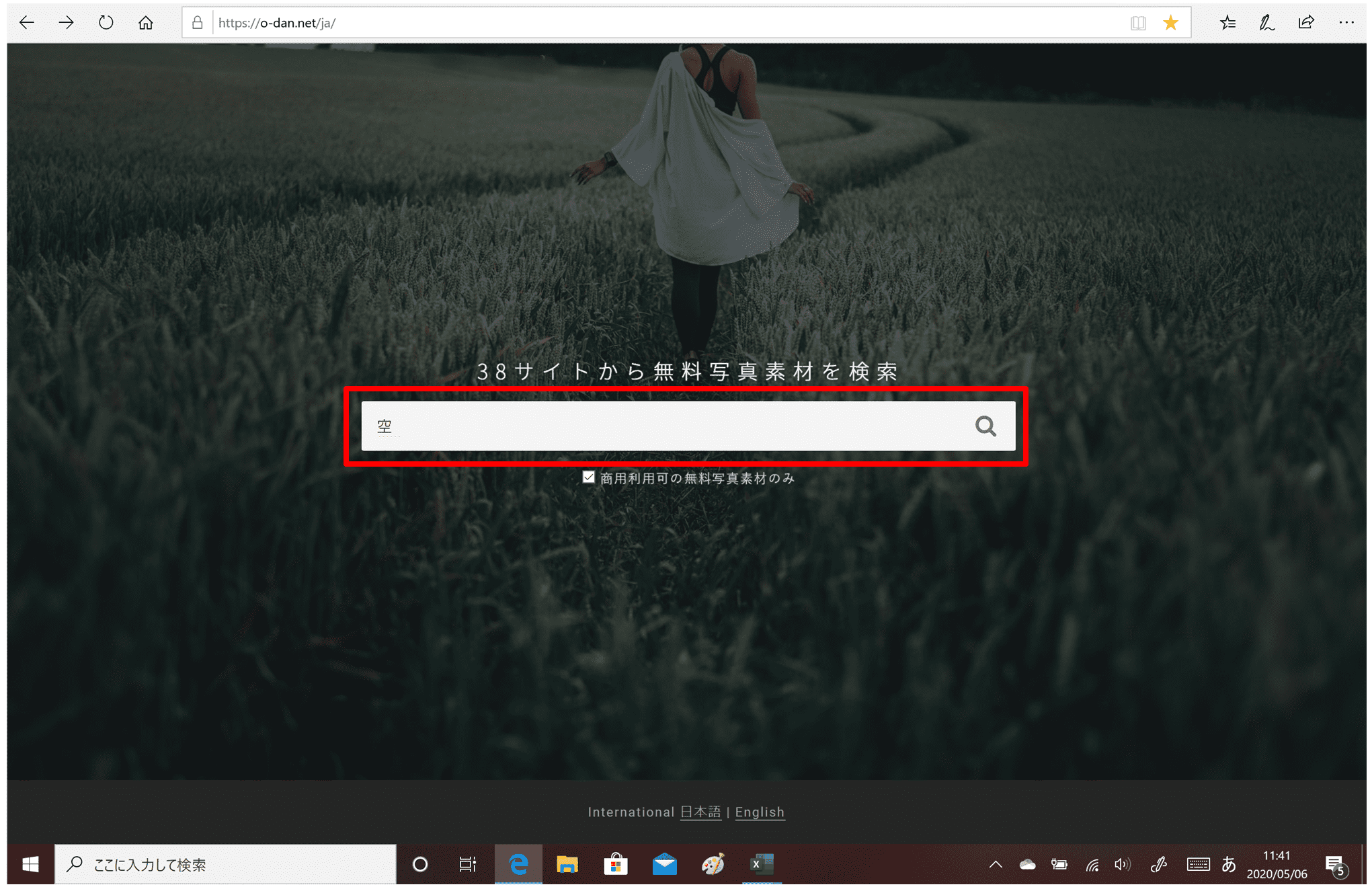Image resolution: width=1372 pixels, height=891 pixels.
Task: Open the Action Center notifications
Action: (1336, 866)
